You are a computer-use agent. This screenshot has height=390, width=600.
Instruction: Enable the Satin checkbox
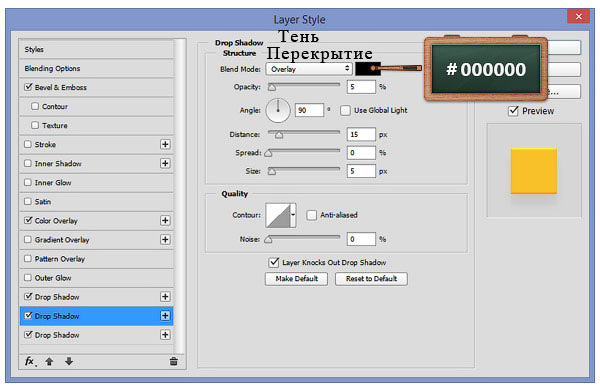pos(28,201)
